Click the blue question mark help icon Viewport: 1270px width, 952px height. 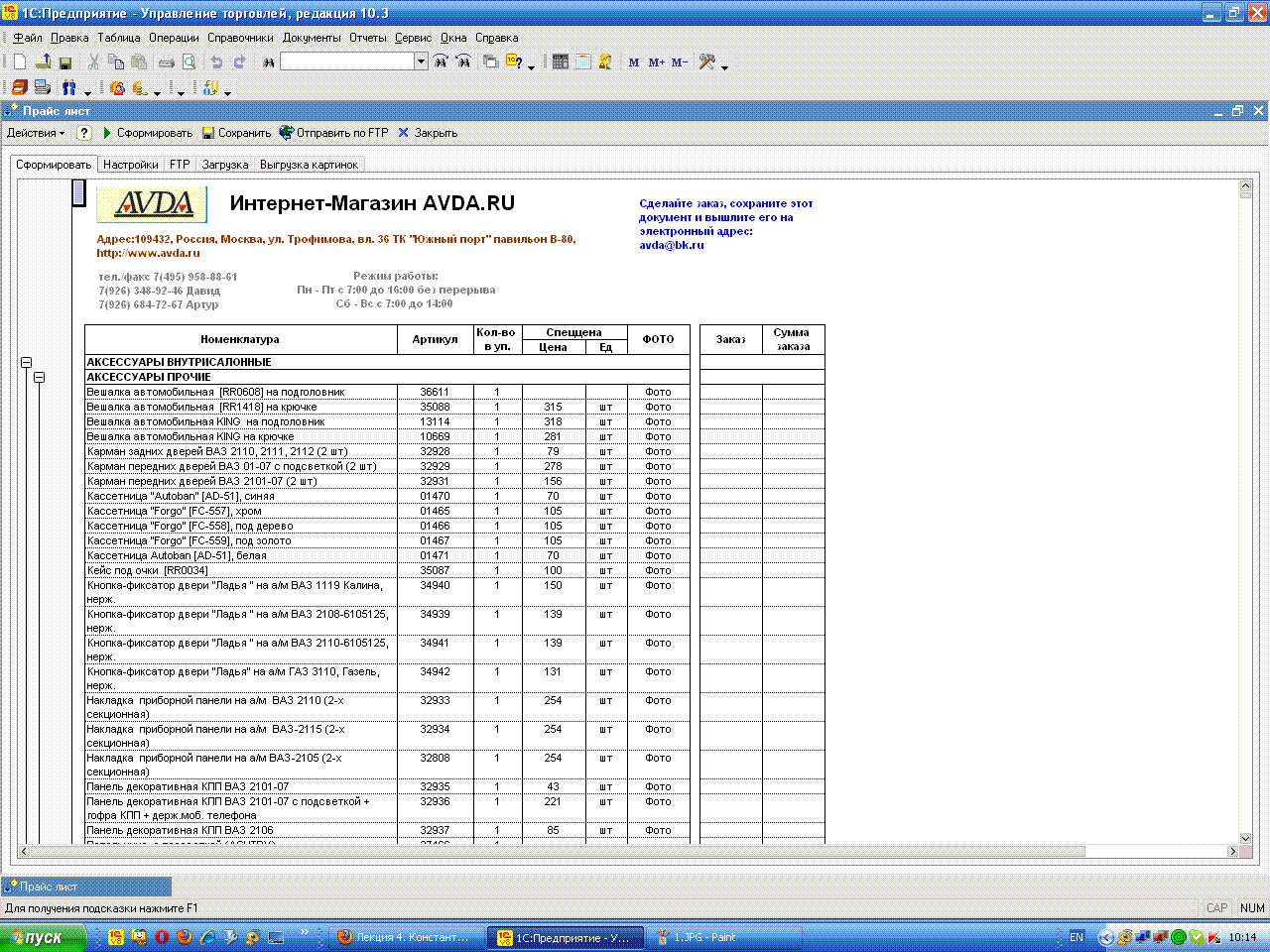84,133
